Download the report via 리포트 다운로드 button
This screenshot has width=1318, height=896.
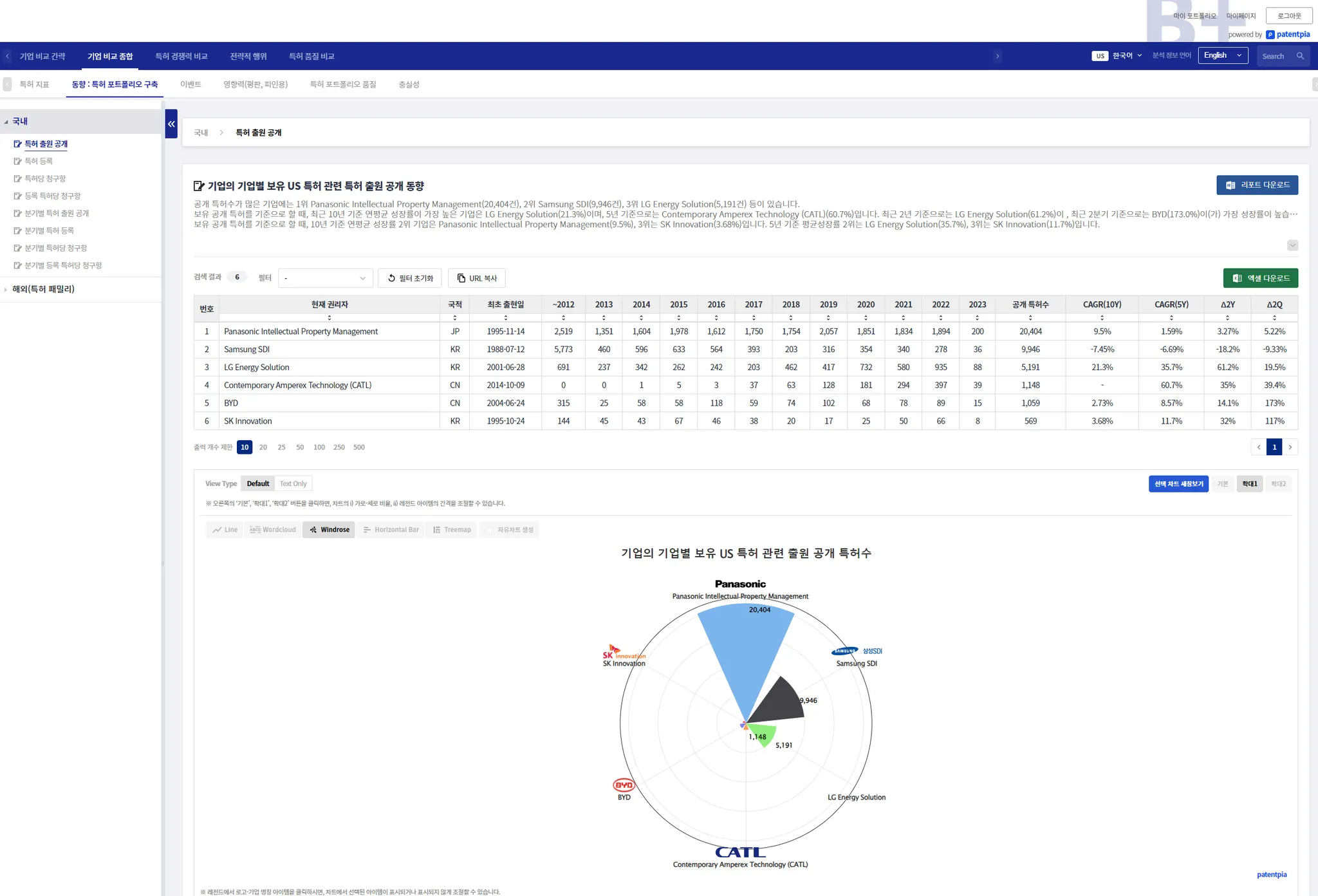(1257, 185)
